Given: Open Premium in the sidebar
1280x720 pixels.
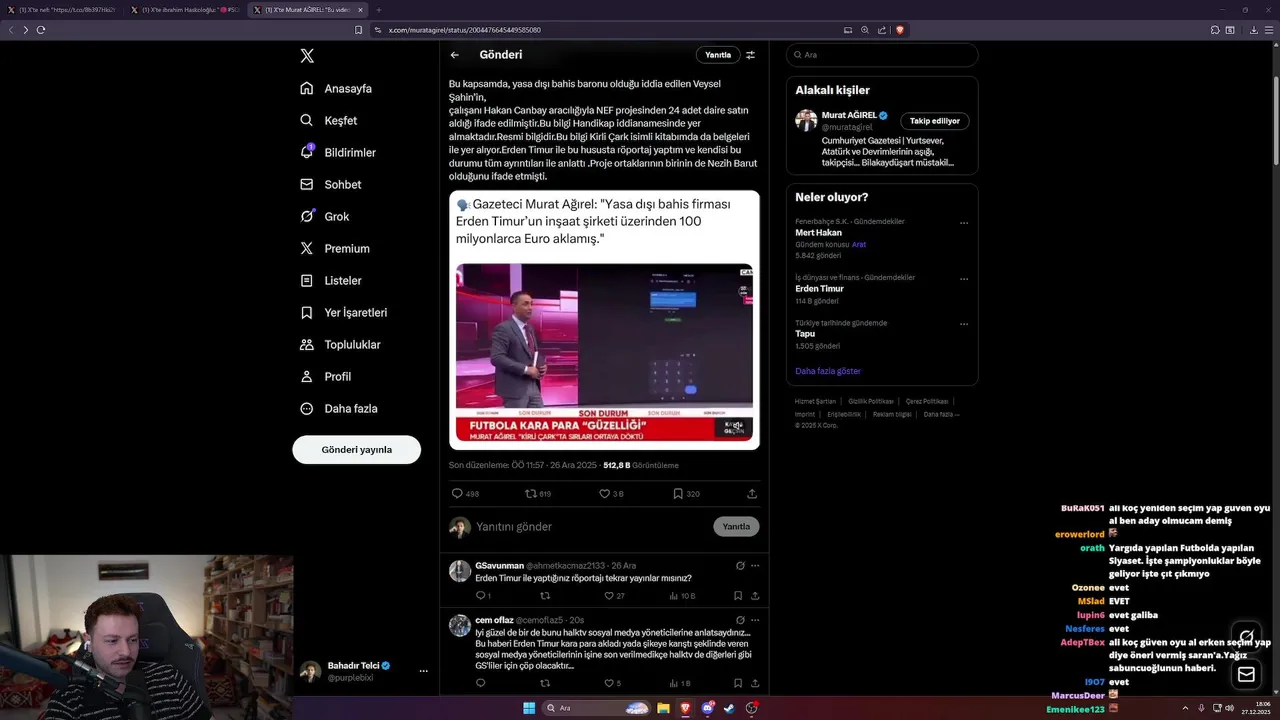Looking at the screenshot, I should click(x=335, y=248).
